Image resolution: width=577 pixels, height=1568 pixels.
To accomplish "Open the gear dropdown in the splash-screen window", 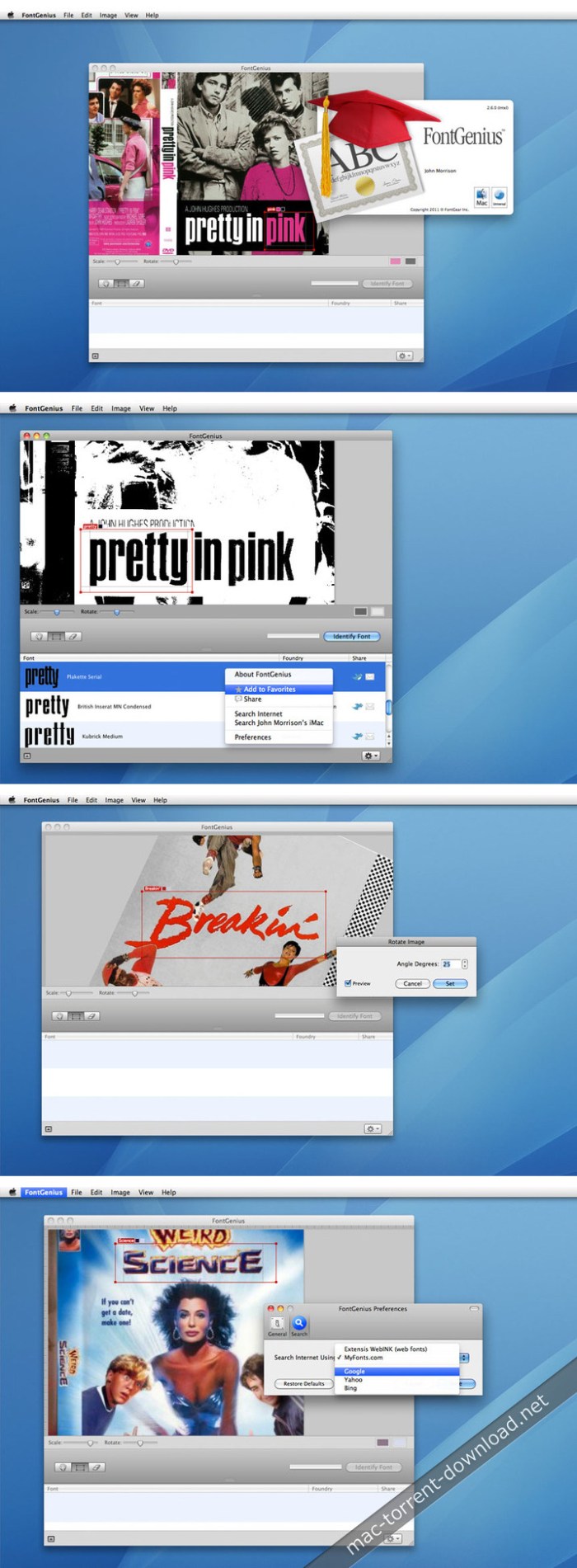I will point(404,356).
